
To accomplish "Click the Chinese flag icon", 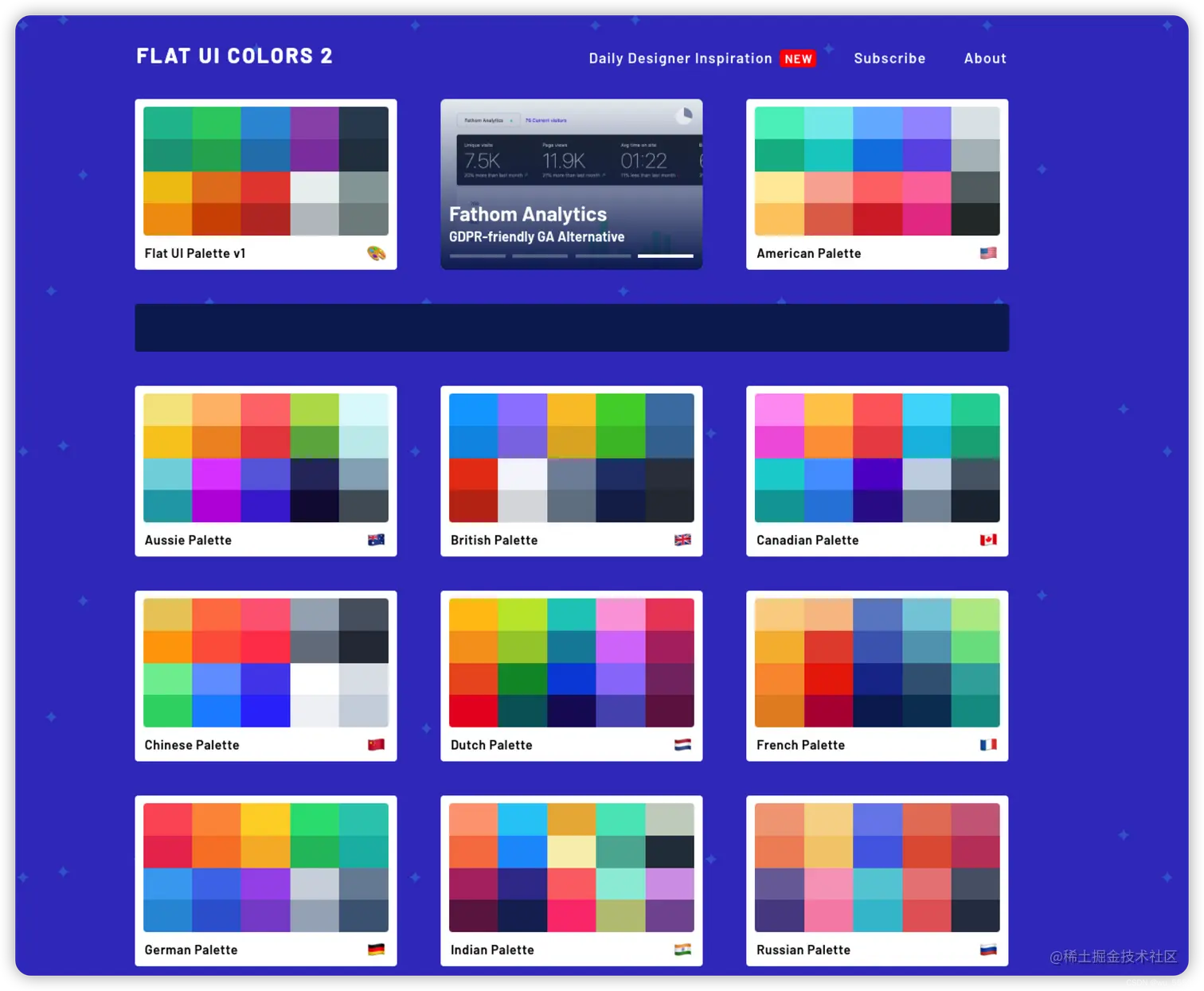I will [376, 745].
